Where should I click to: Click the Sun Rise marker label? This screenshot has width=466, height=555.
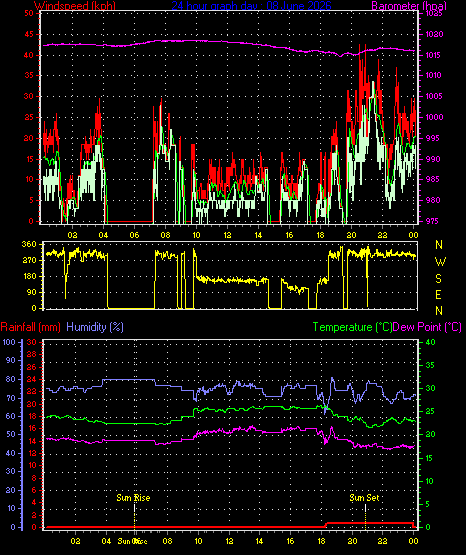[x=133, y=498]
